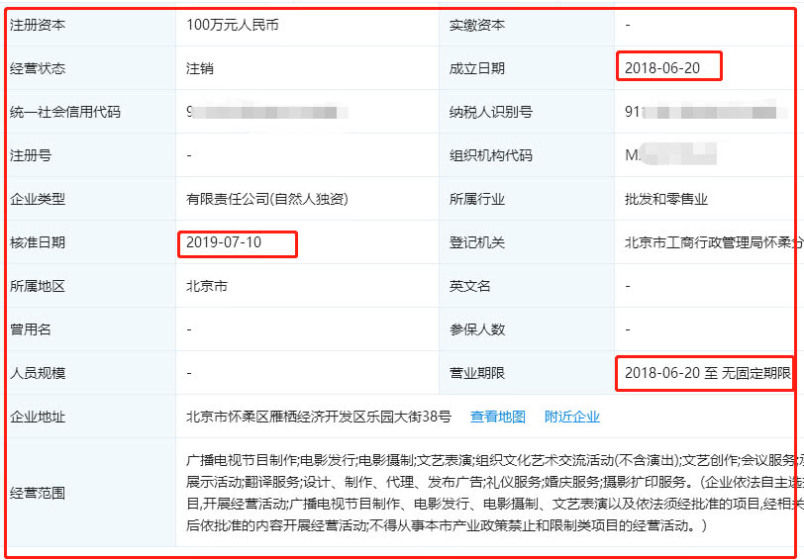The height and width of the screenshot is (560, 804).
Task: Select the 注销 business status value
Action: pos(200,69)
